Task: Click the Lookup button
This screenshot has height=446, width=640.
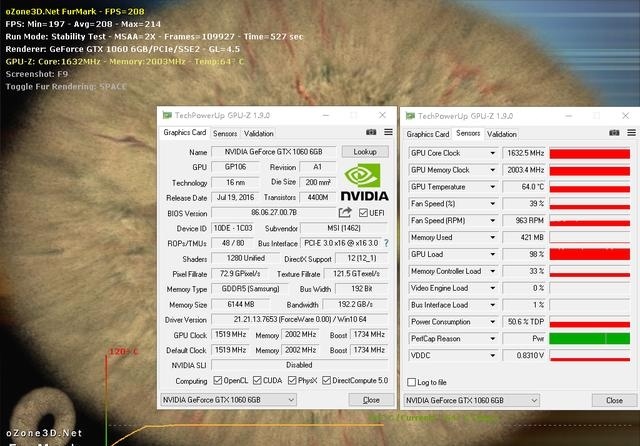Action: pos(365,152)
